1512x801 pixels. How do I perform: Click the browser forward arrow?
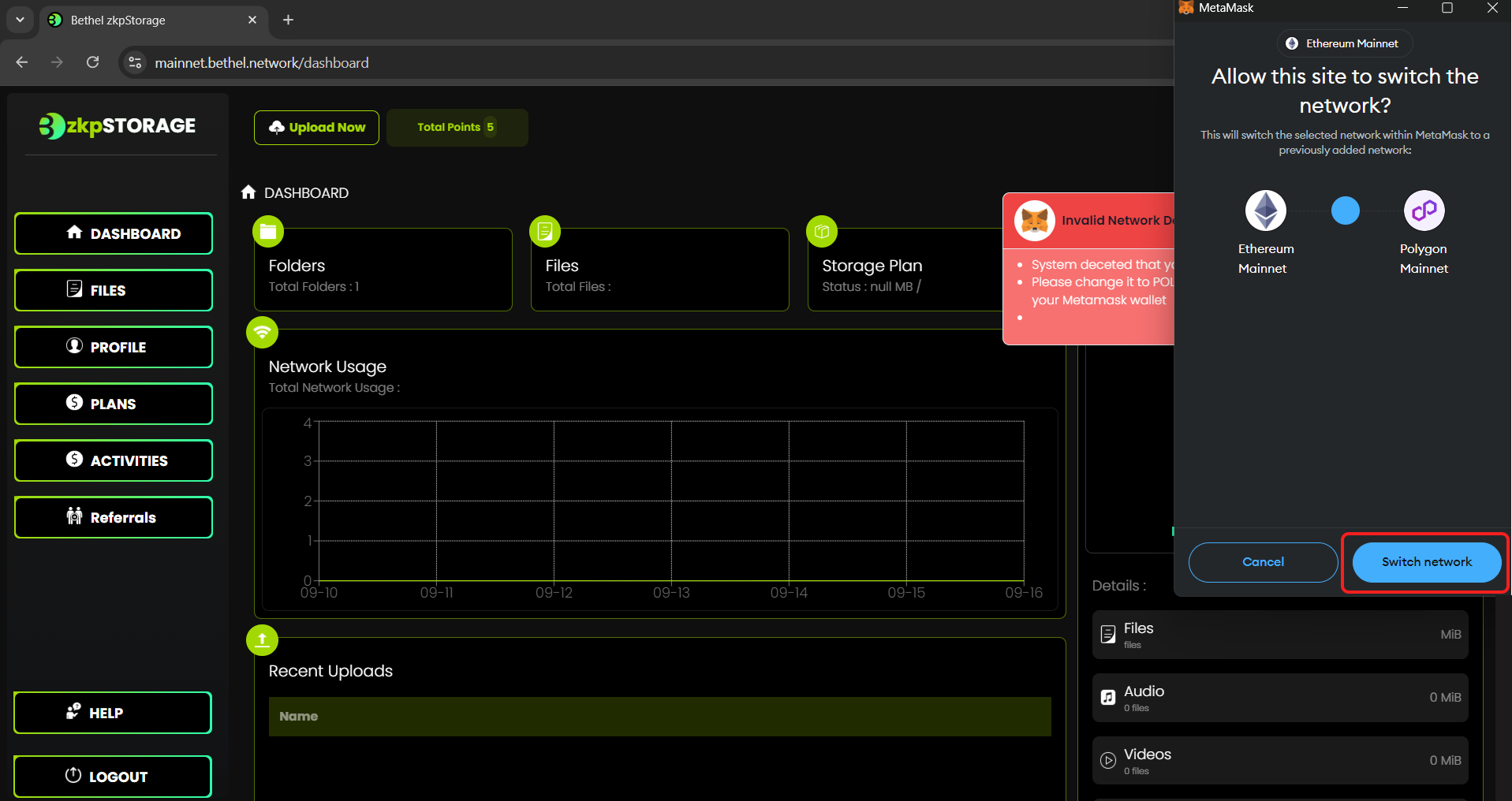[x=57, y=62]
